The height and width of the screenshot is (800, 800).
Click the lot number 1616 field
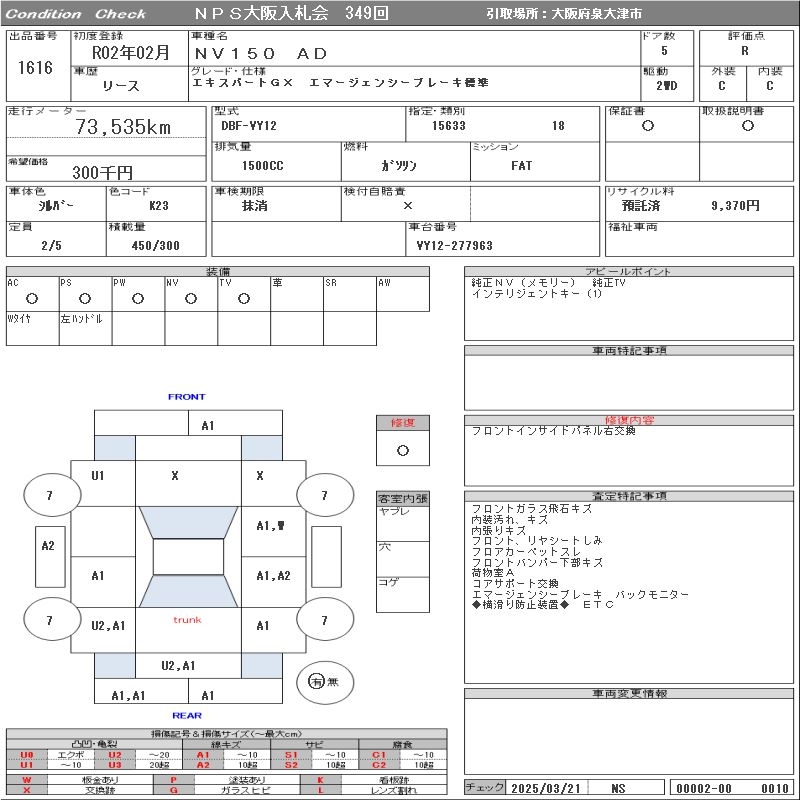35,67
